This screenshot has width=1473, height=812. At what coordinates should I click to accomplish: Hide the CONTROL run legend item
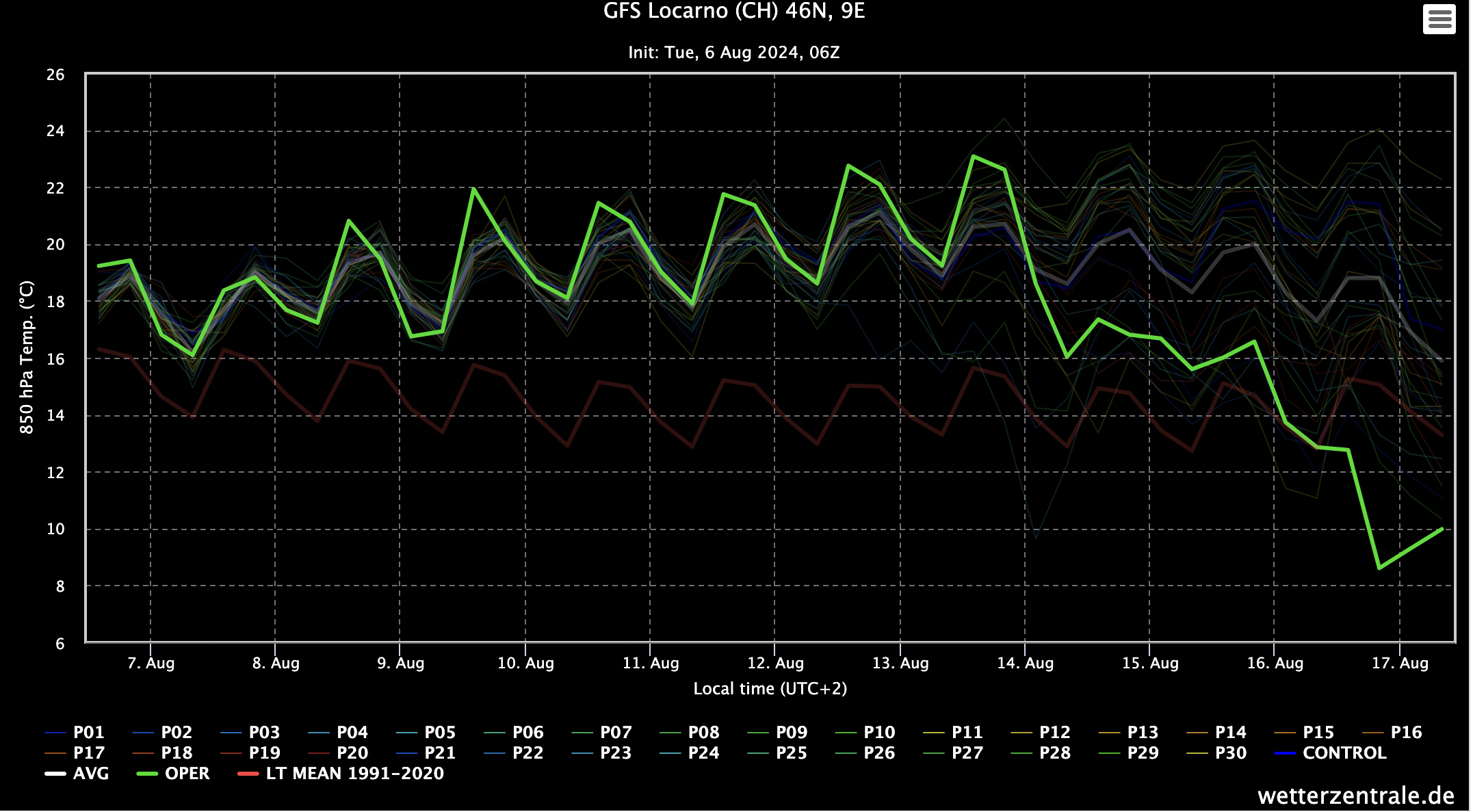(1344, 753)
